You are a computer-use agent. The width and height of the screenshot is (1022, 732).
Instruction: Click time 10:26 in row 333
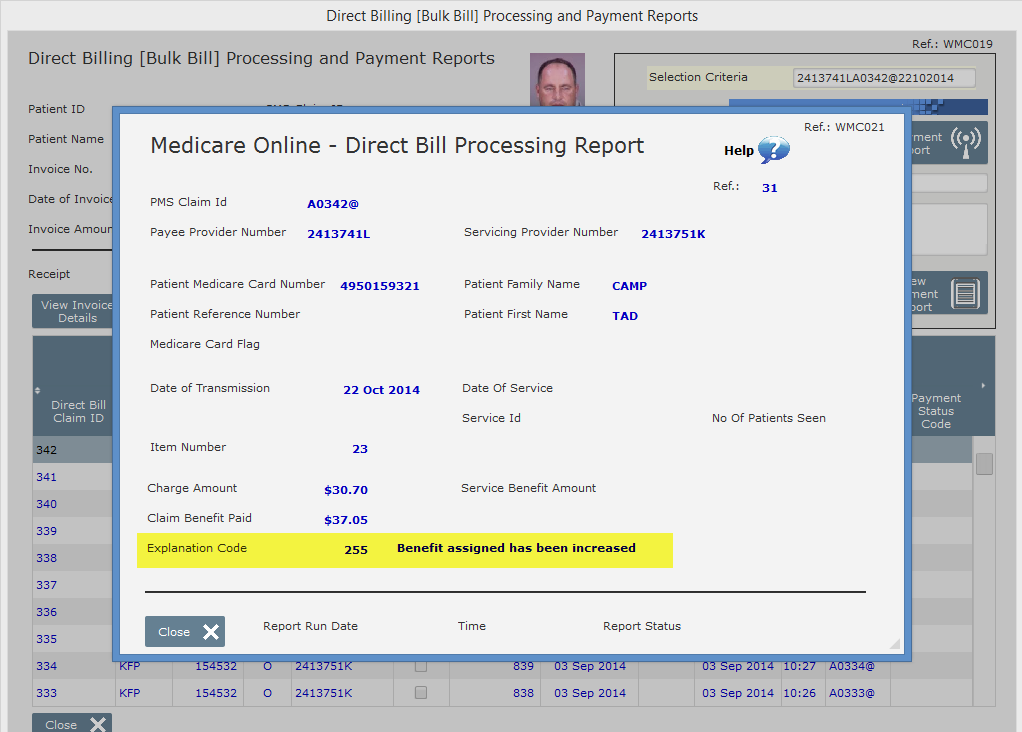[x=799, y=693]
